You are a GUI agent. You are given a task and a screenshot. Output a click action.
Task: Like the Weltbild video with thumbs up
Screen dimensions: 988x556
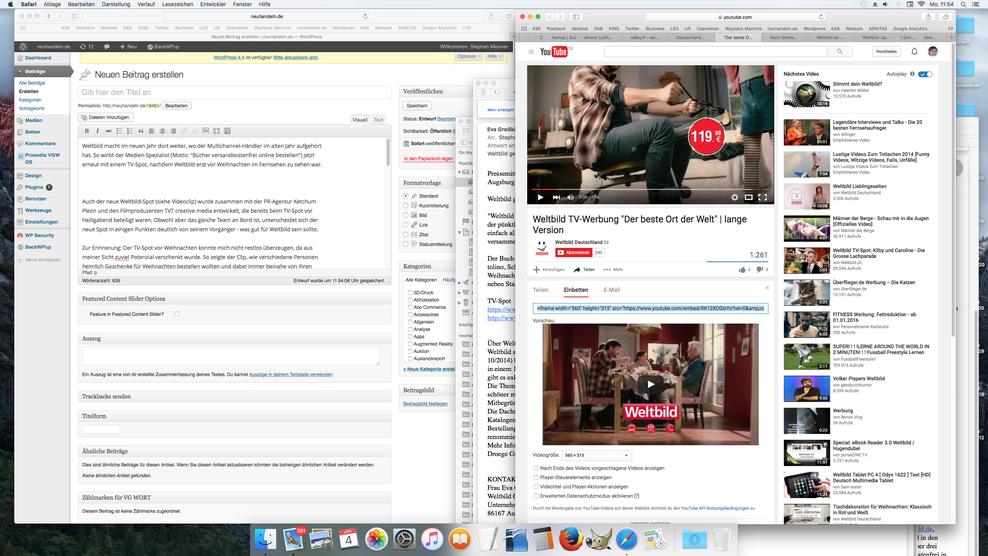[x=742, y=270]
